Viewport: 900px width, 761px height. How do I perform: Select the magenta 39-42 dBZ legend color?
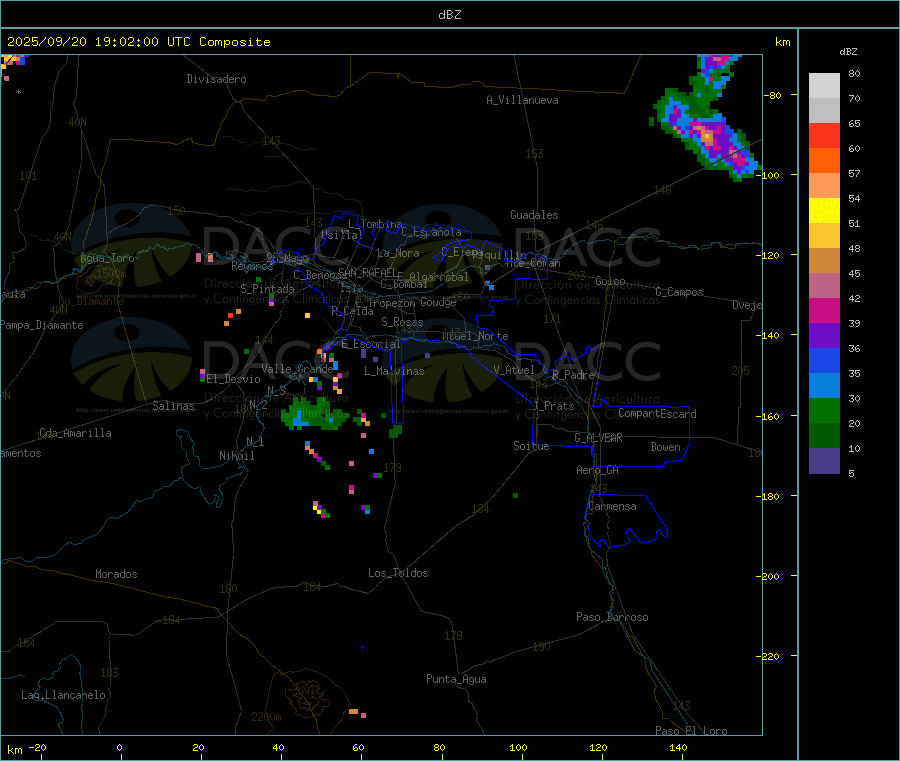(x=824, y=310)
